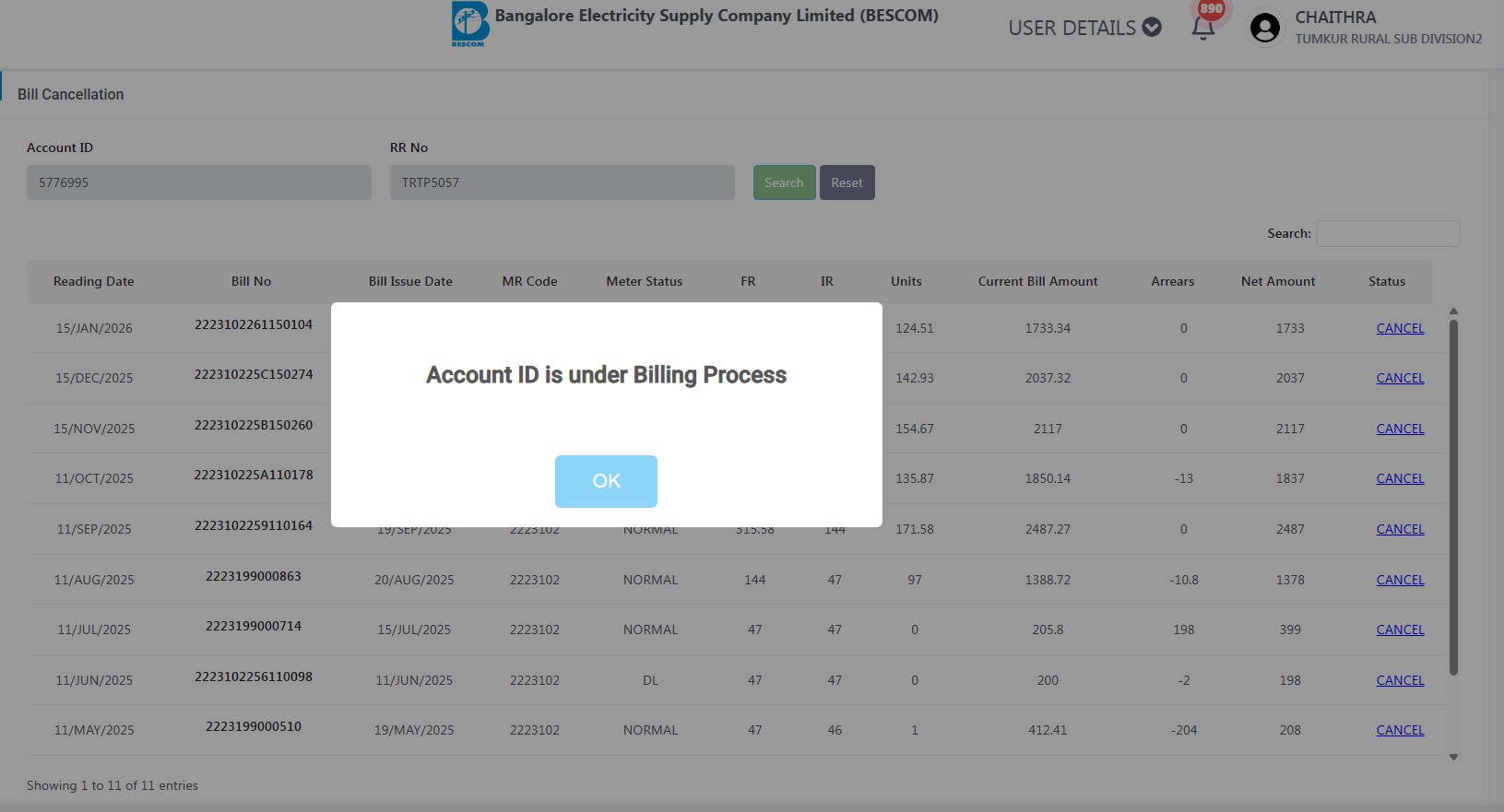Sort by MR Code column header
The image size is (1504, 812).
[x=529, y=281]
